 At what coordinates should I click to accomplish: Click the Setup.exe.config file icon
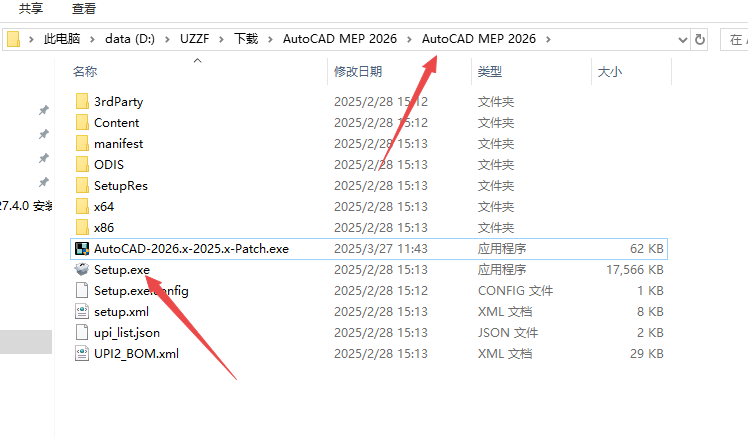tap(82, 290)
